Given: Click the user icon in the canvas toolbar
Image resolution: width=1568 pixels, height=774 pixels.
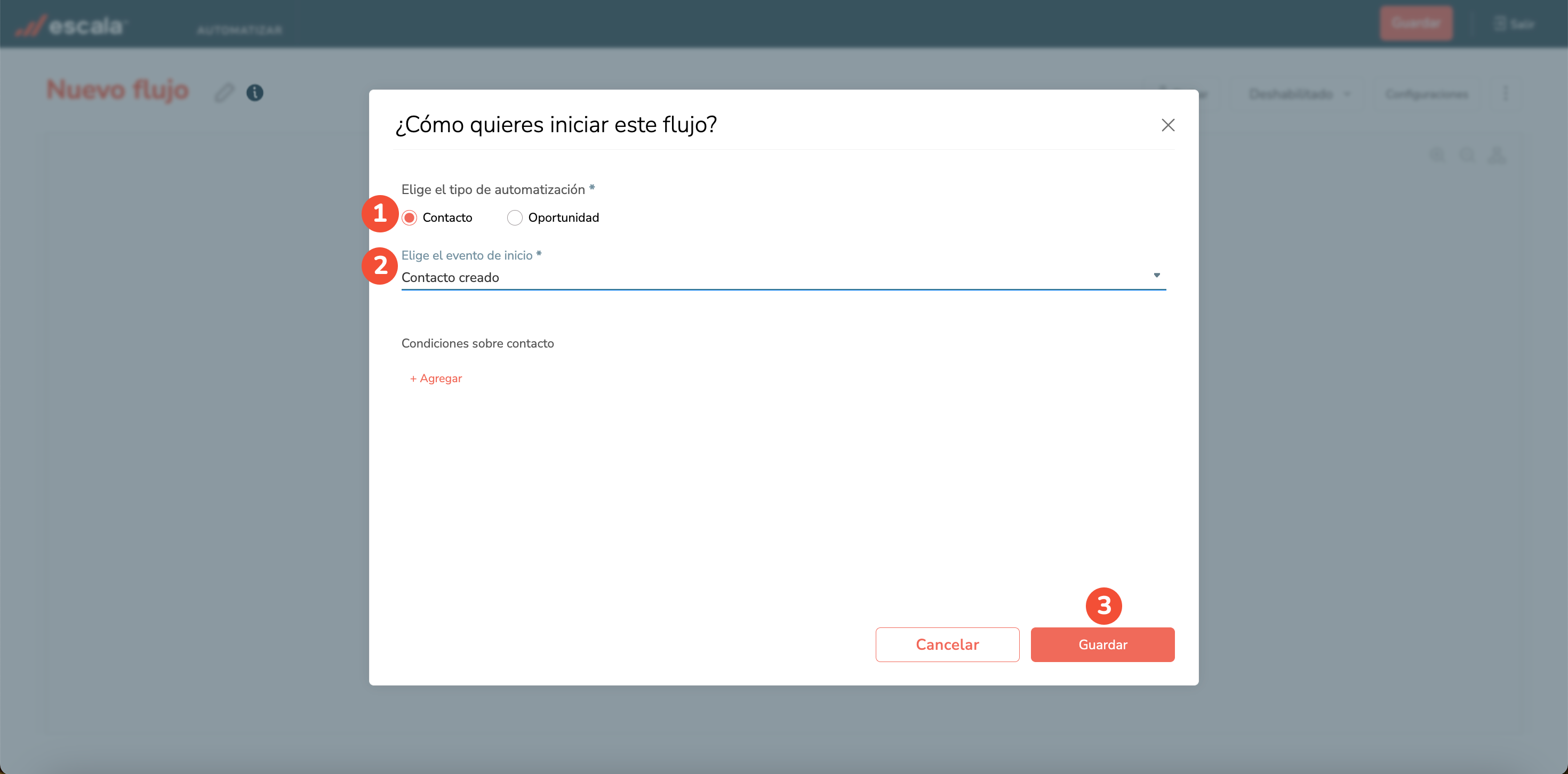Looking at the screenshot, I should click(x=1497, y=156).
